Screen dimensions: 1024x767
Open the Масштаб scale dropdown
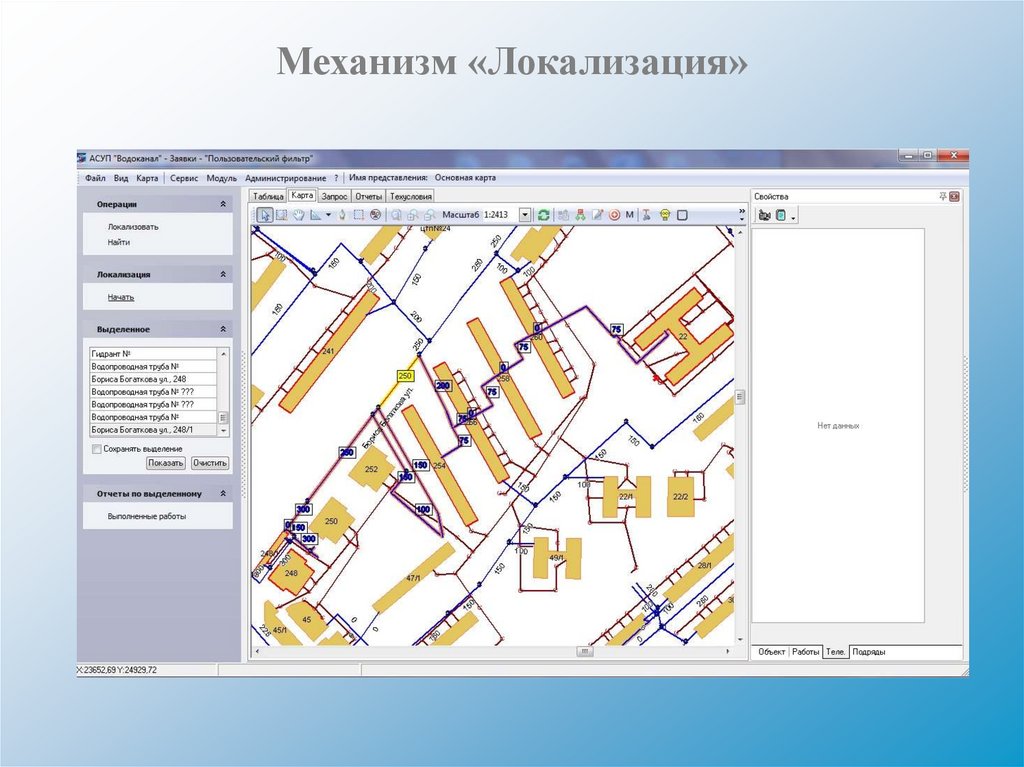[x=524, y=215]
